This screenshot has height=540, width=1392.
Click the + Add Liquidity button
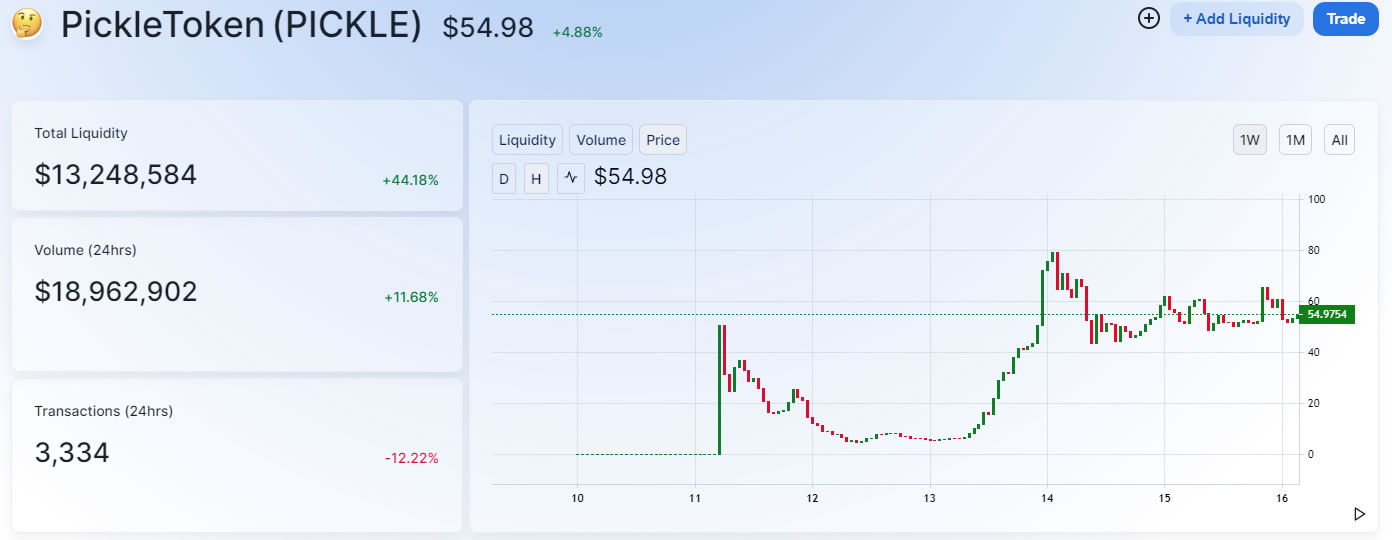pos(1237,19)
